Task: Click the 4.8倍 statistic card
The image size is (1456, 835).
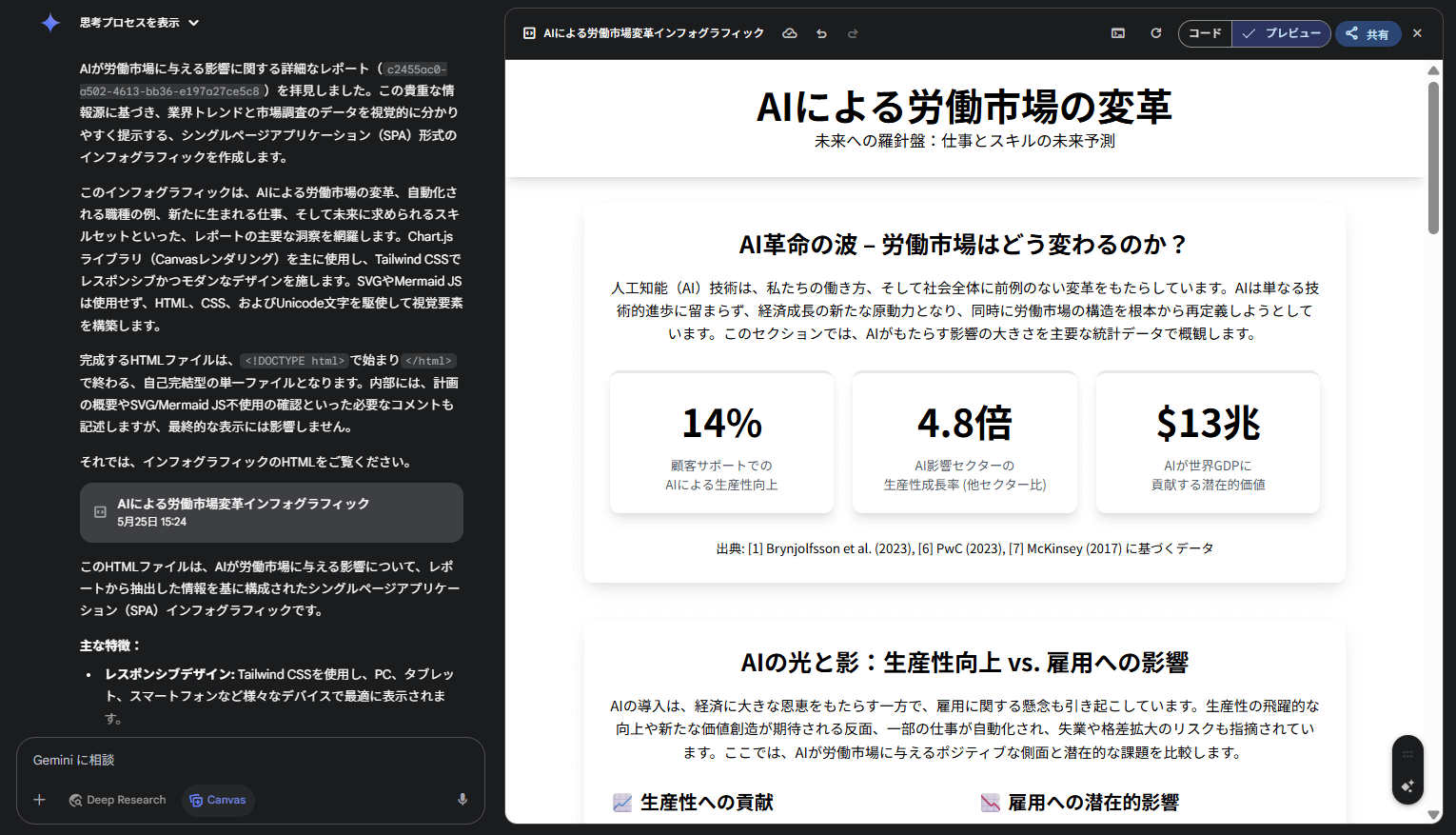Action: click(965, 443)
